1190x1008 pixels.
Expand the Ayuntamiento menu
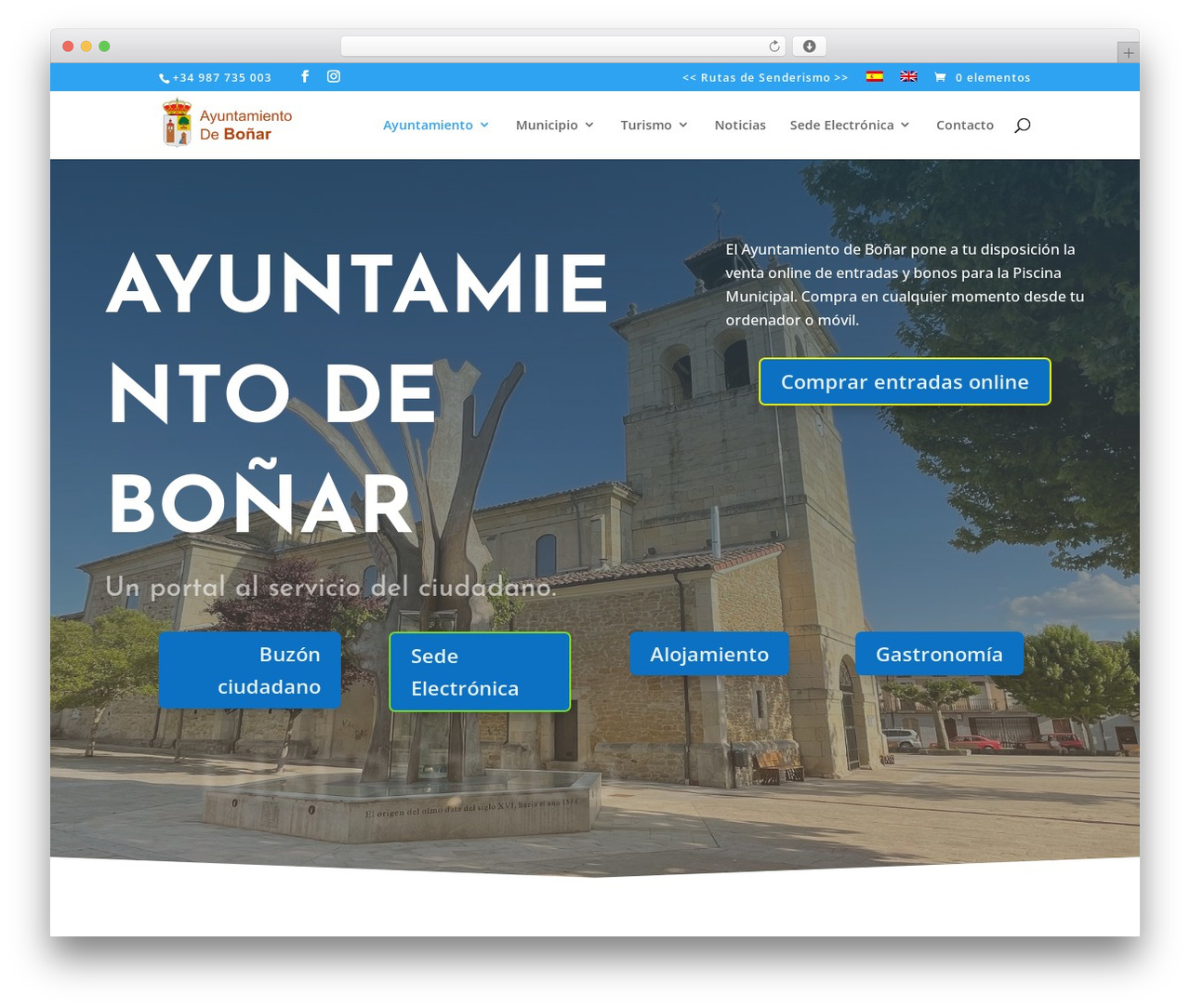click(436, 125)
